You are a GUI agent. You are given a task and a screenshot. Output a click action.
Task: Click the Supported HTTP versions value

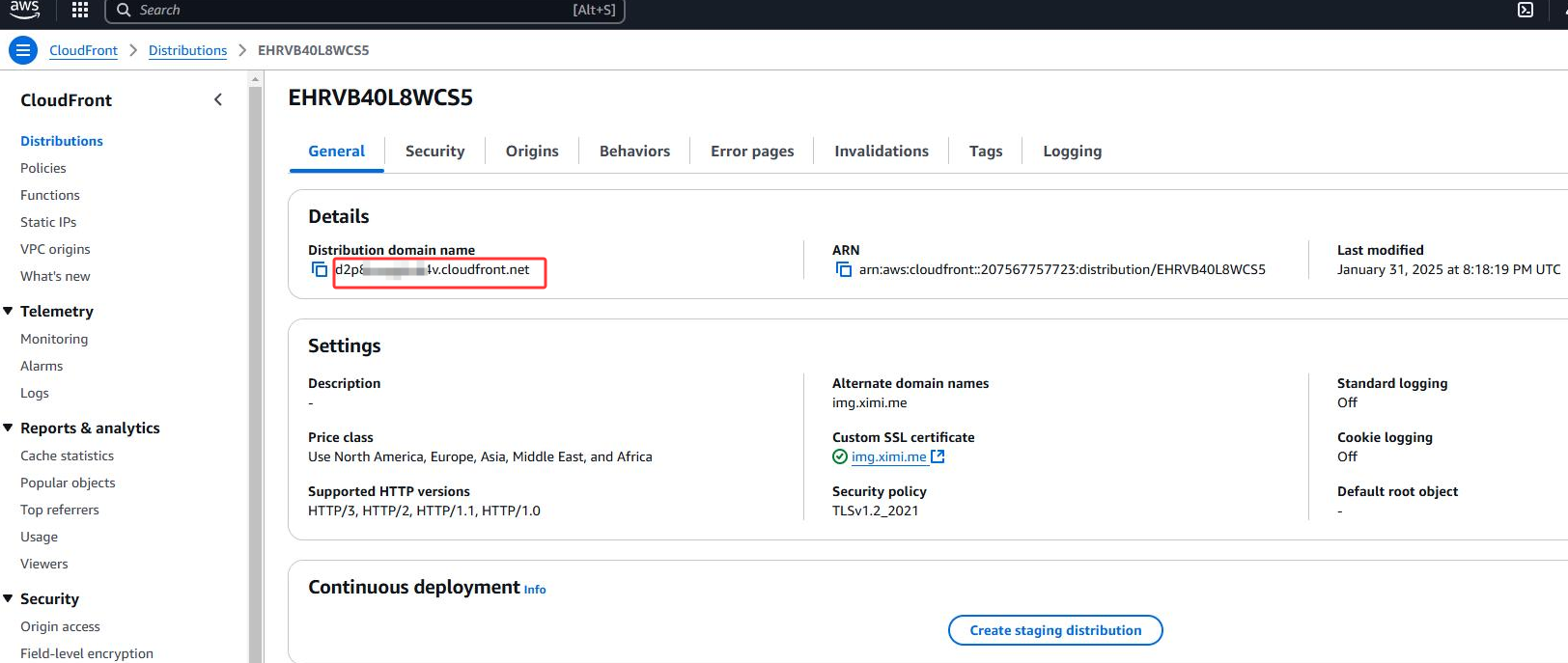click(424, 511)
